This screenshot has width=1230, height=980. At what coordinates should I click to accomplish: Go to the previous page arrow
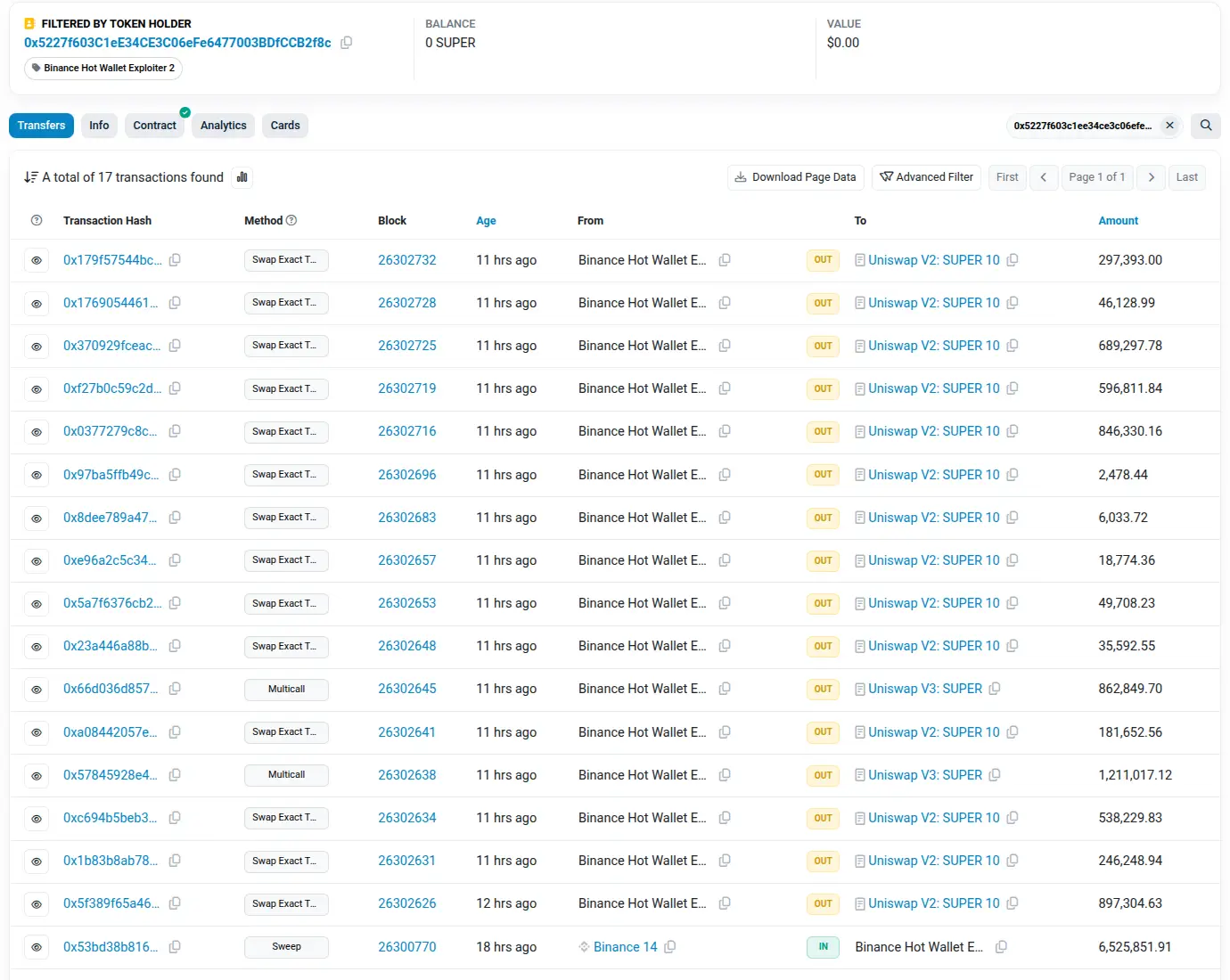[x=1044, y=177]
